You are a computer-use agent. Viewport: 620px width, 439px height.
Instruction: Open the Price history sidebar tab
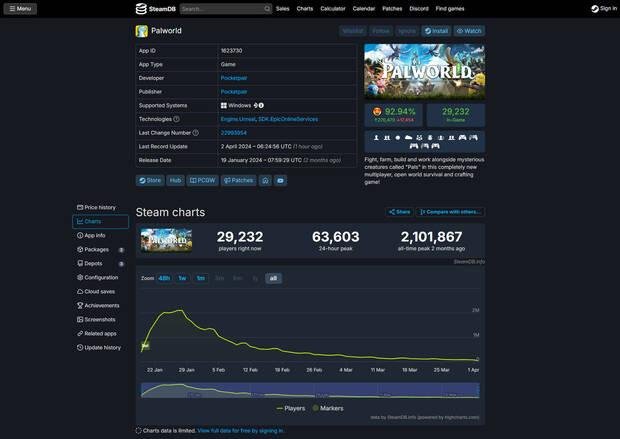coord(100,207)
